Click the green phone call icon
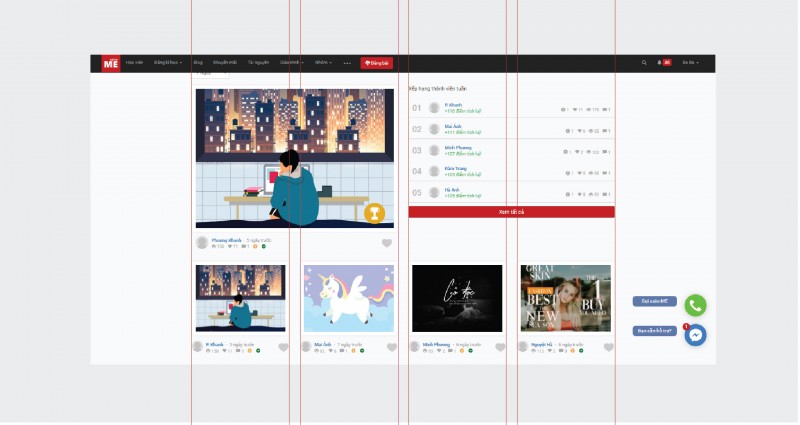This screenshot has height=425, width=800. click(x=695, y=305)
